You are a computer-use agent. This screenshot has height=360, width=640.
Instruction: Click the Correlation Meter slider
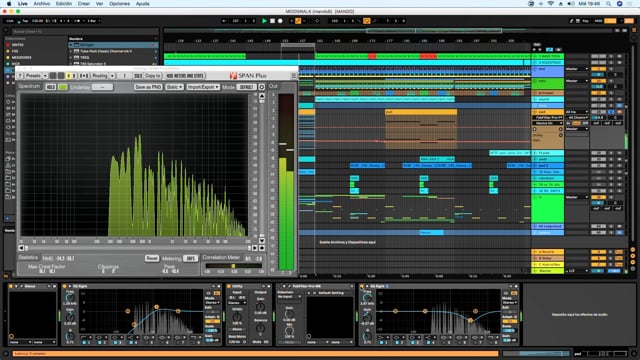tap(233, 266)
